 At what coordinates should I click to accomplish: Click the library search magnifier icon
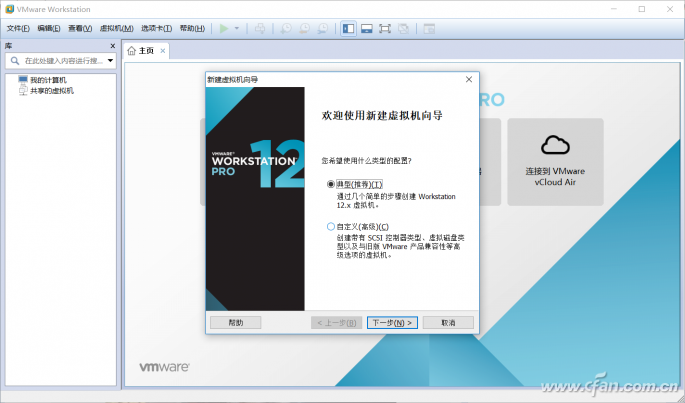[15, 61]
